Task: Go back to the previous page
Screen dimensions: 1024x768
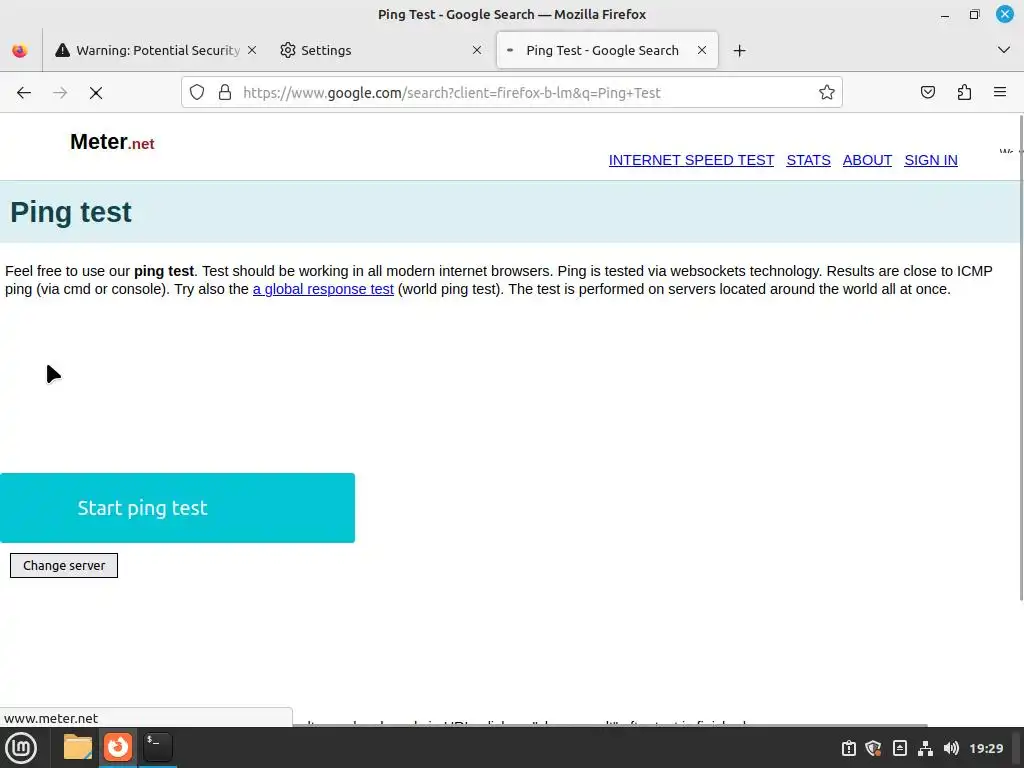Action: click(x=24, y=93)
